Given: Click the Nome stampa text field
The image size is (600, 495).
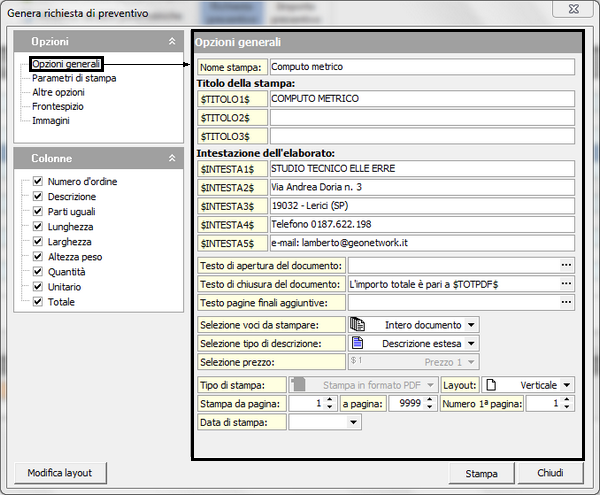Looking at the screenshot, I should 422,67.
